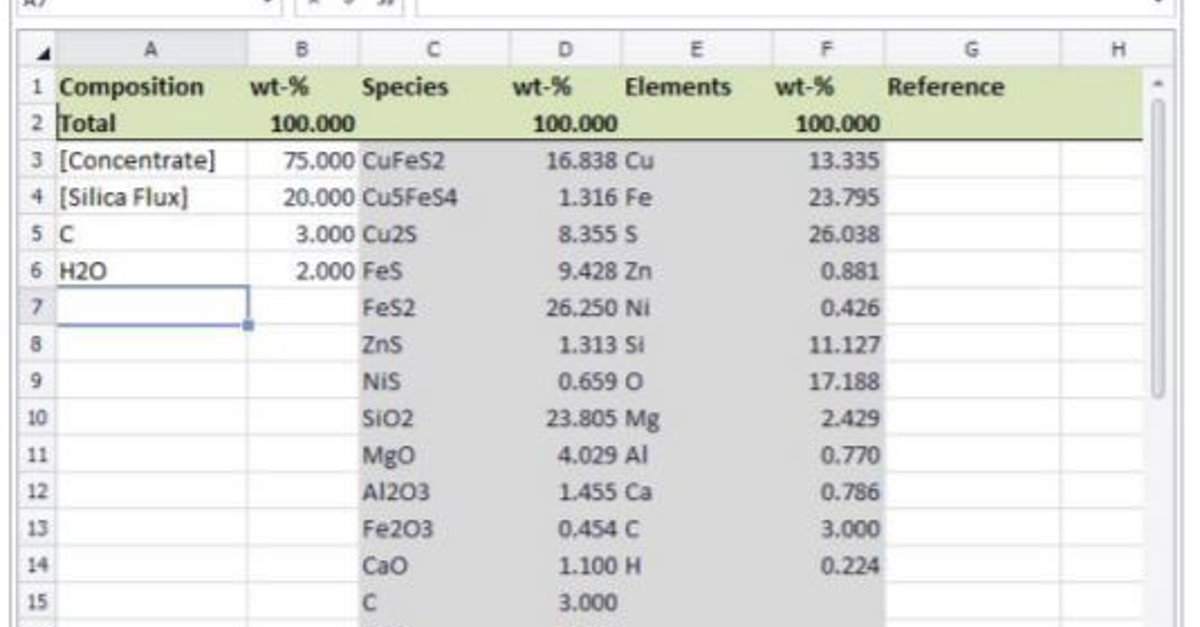Select row 10 header

pos(38,418)
